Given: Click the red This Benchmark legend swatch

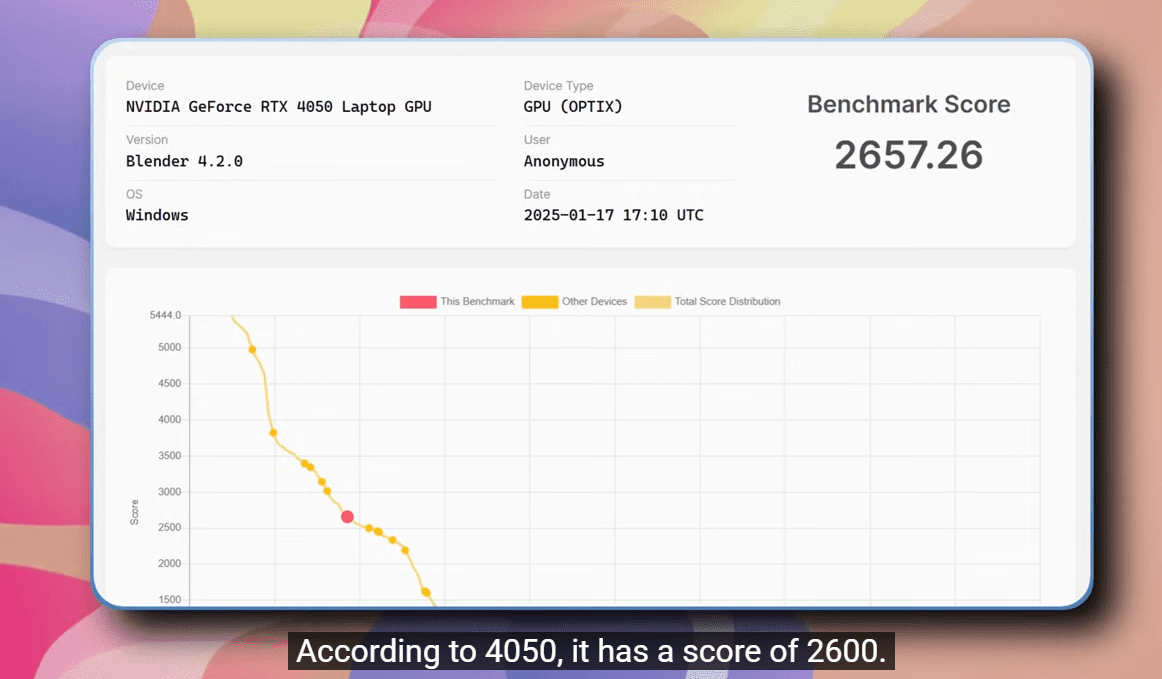Looking at the screenshot, I should 418,302.
